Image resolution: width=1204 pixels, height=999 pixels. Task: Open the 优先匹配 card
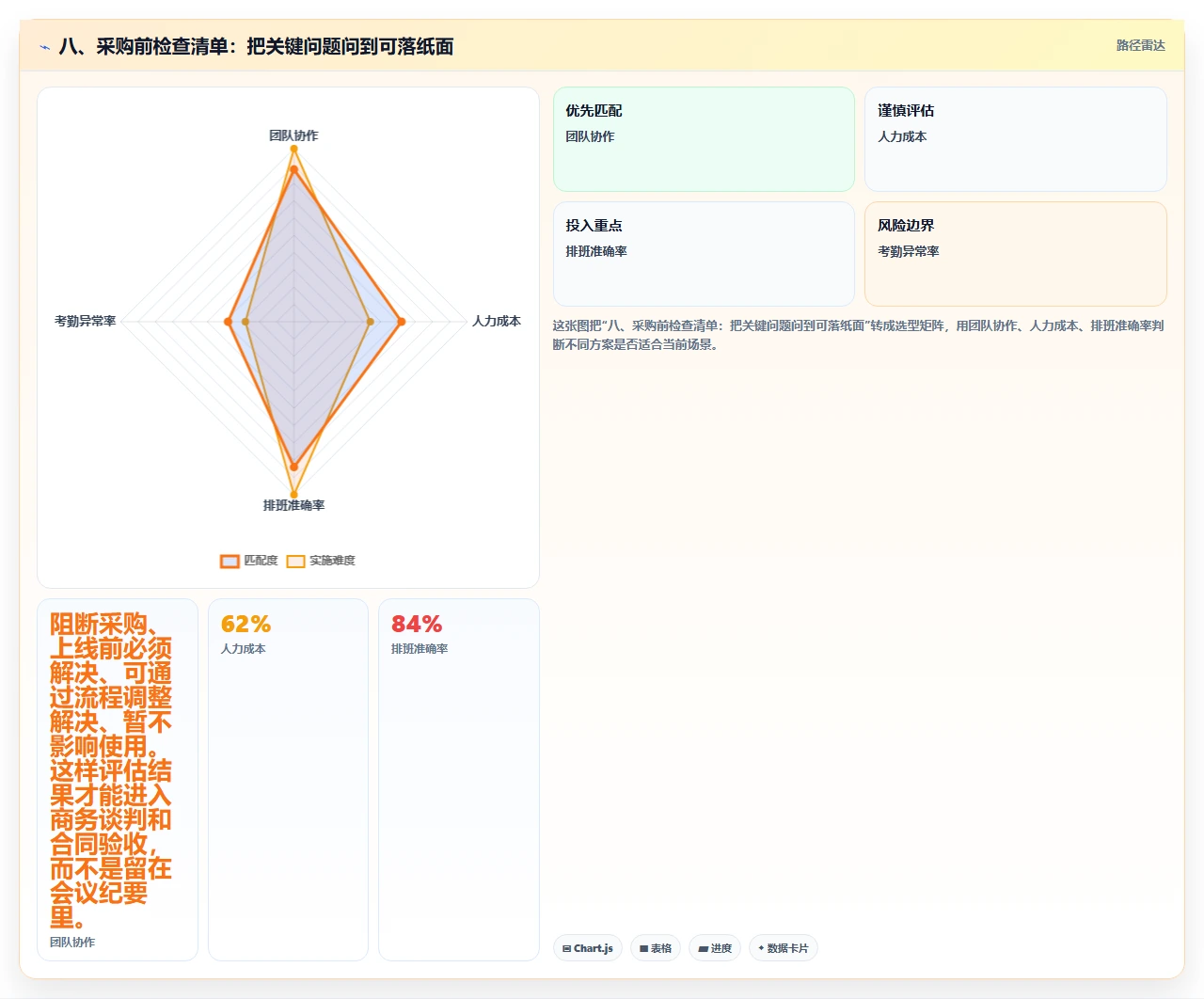704,139
